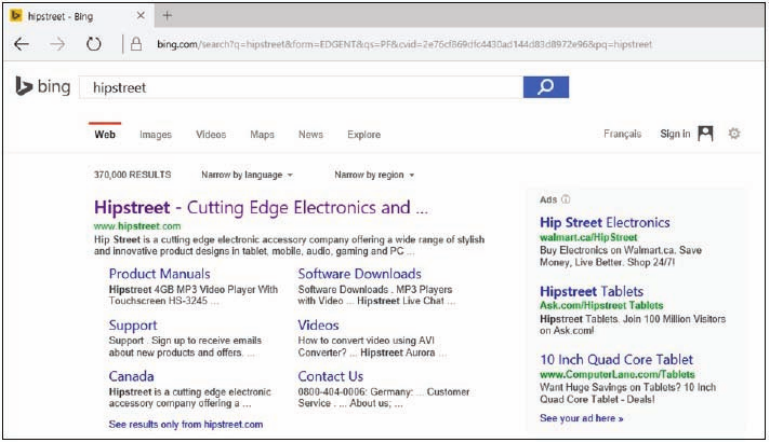Click the Buy Electronics on Walmart.ca ad text
The height and width of the screenshot is (442, 769).
click(621, 256)
